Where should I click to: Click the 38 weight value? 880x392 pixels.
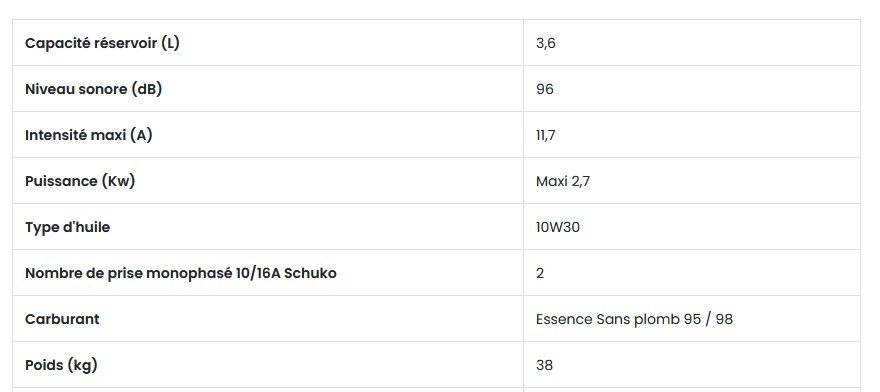[x=544, y=366]
